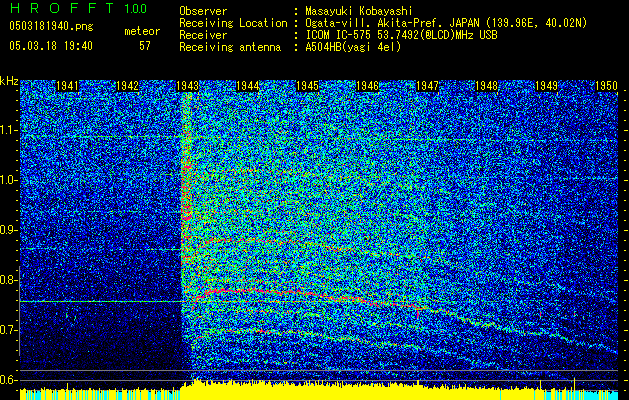Click the 1950 time marker
Image resolution: width=629 pixels, height=400 pixels.
point(606,86)
